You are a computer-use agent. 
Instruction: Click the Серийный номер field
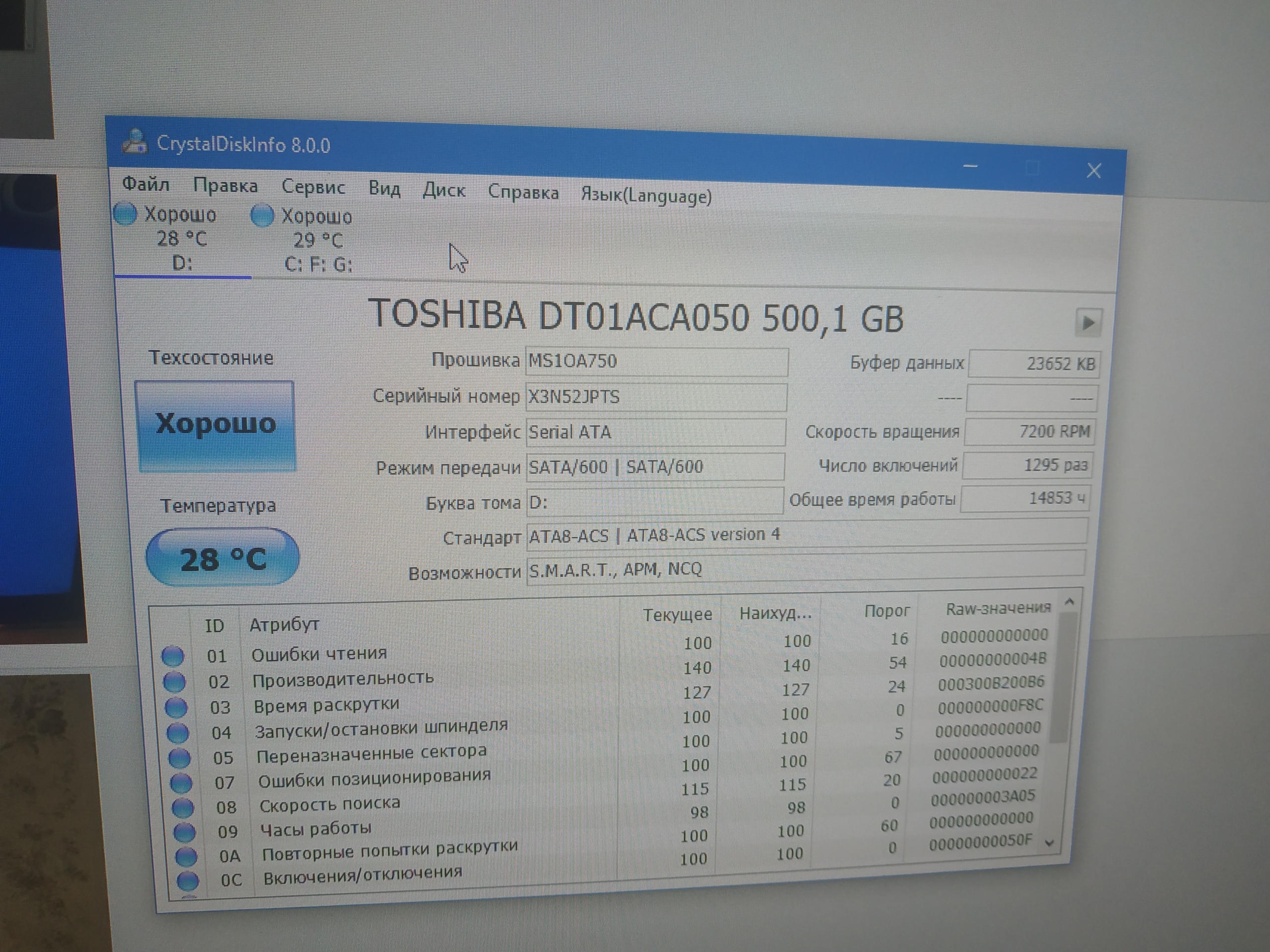655,397
